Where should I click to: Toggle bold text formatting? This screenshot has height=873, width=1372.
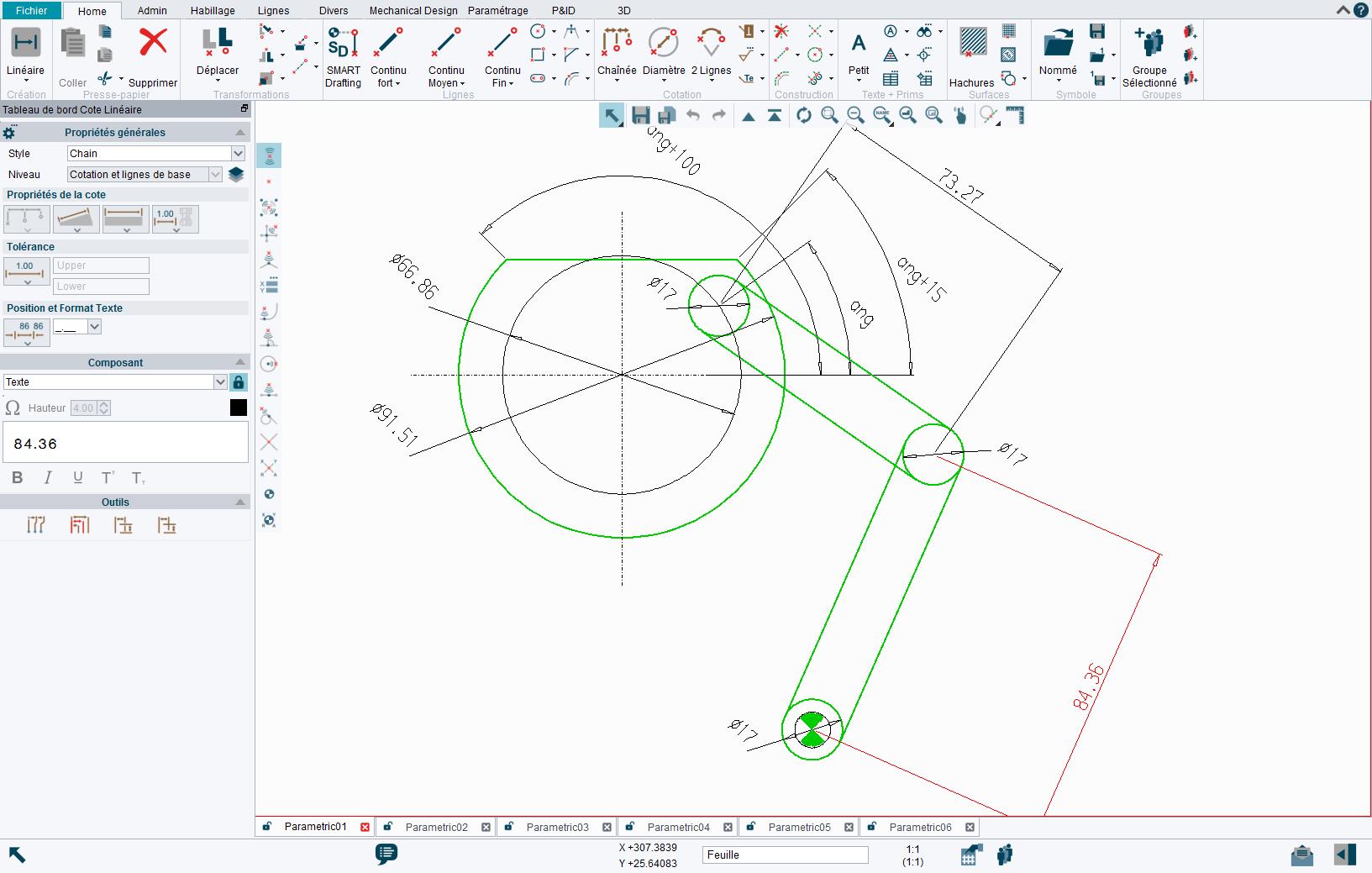point(17,478)
